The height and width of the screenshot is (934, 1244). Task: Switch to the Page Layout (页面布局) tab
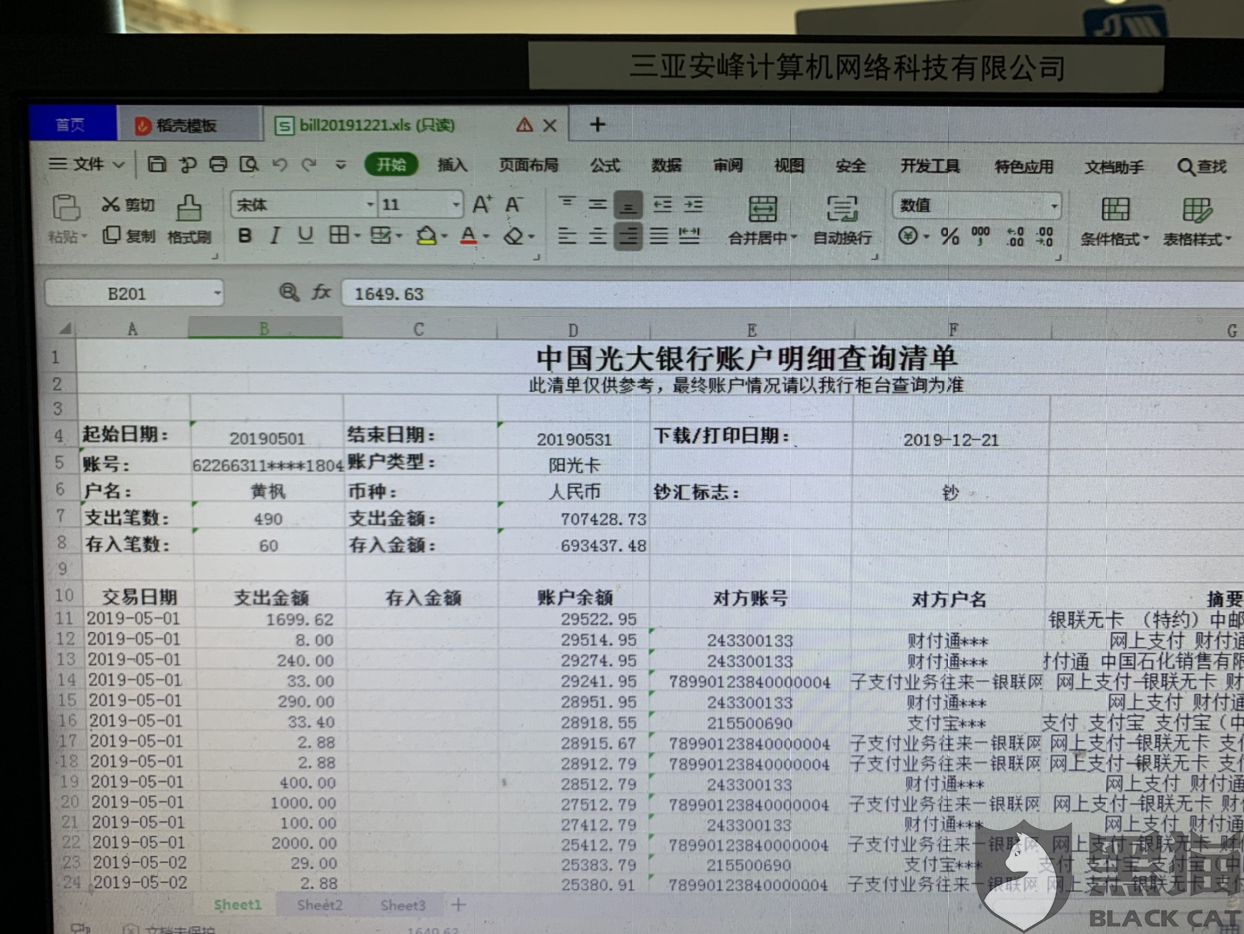528,165
